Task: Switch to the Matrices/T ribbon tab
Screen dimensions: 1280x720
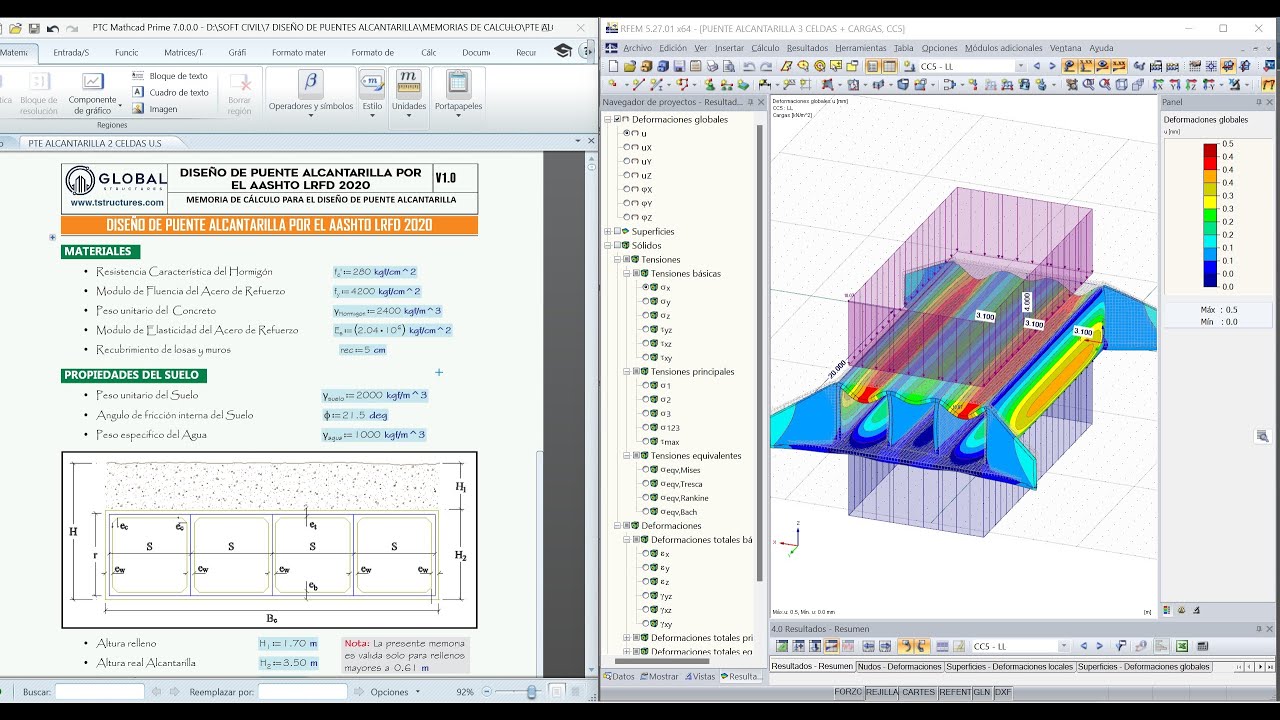Action: (183, 52)
